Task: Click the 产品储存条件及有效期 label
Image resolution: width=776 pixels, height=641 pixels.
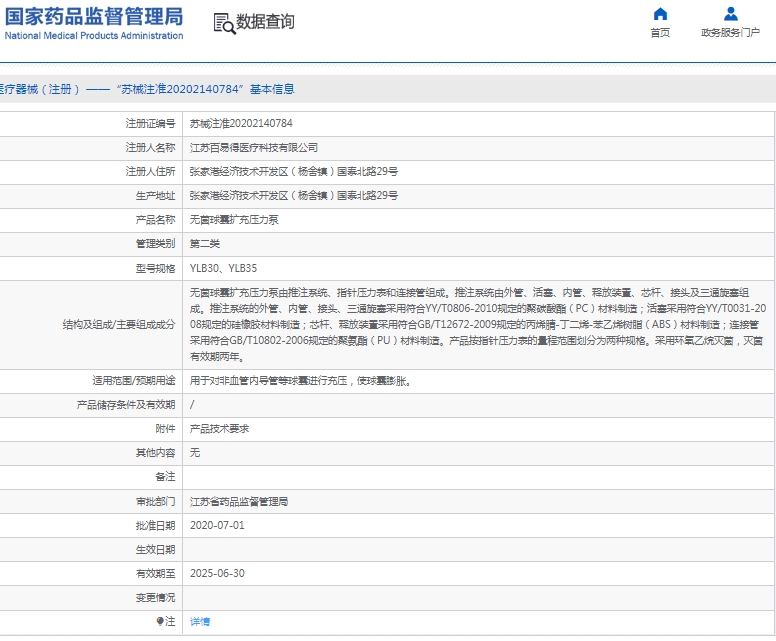Action: [126, 405]
